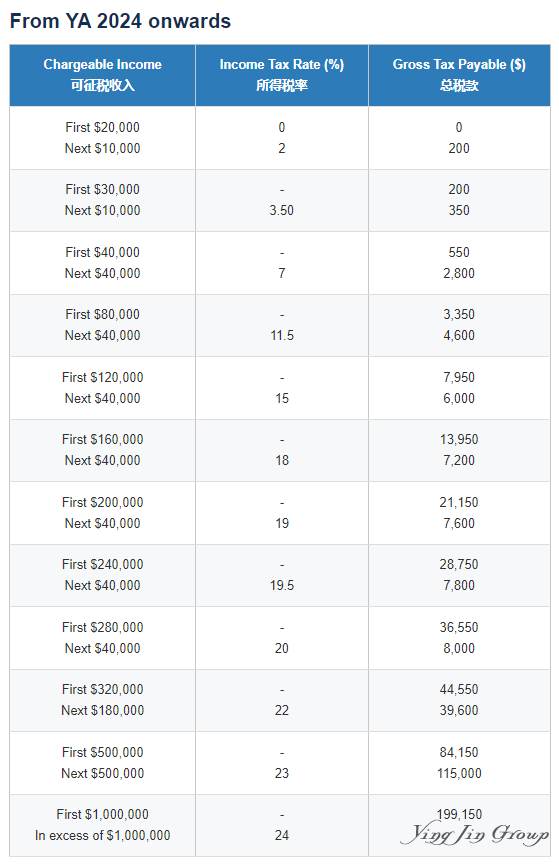Select the 'First $280,000' row label
559x865 pixels.
[x=103, y=628]
